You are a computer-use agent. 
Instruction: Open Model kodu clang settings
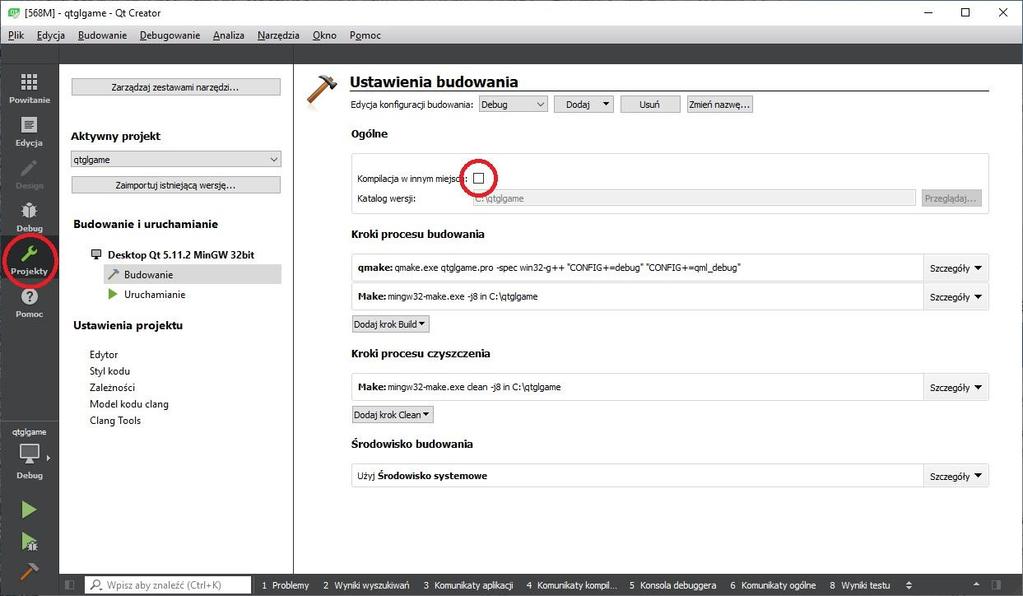coord(129,404)
